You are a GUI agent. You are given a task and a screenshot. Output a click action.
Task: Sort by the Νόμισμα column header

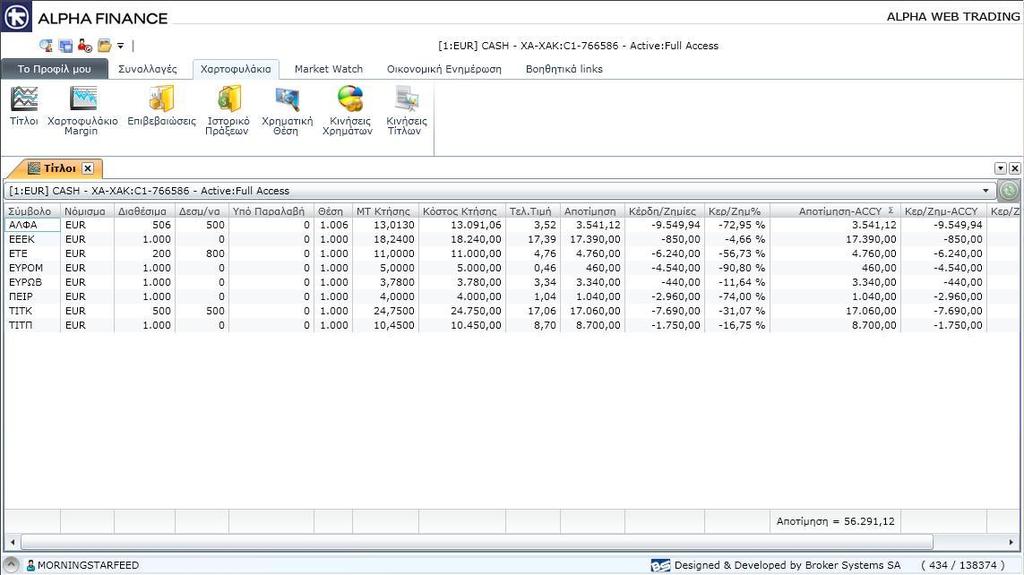click(87, 211)
